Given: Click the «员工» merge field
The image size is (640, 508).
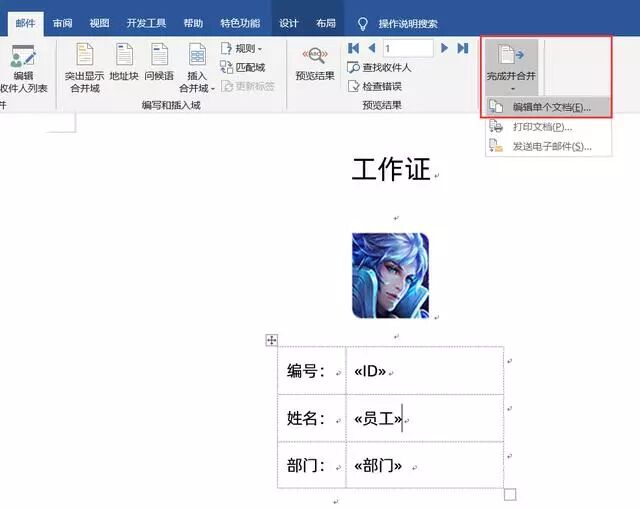Looking at the screenshot, I should tap(378, 419).
